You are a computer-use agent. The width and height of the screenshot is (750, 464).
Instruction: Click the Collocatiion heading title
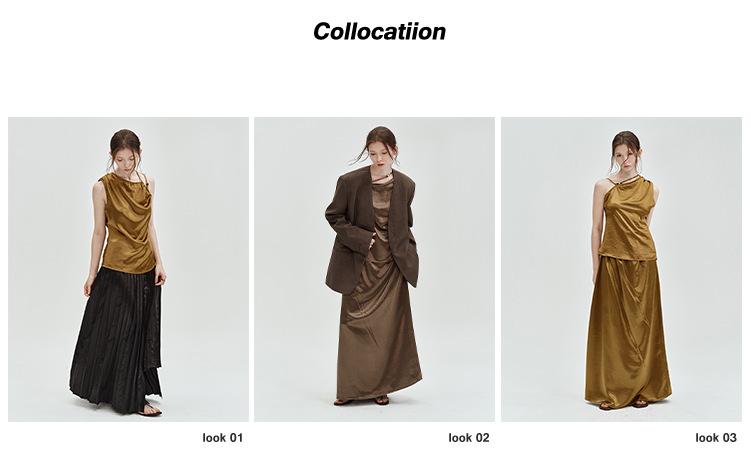[x=379, y=32]
